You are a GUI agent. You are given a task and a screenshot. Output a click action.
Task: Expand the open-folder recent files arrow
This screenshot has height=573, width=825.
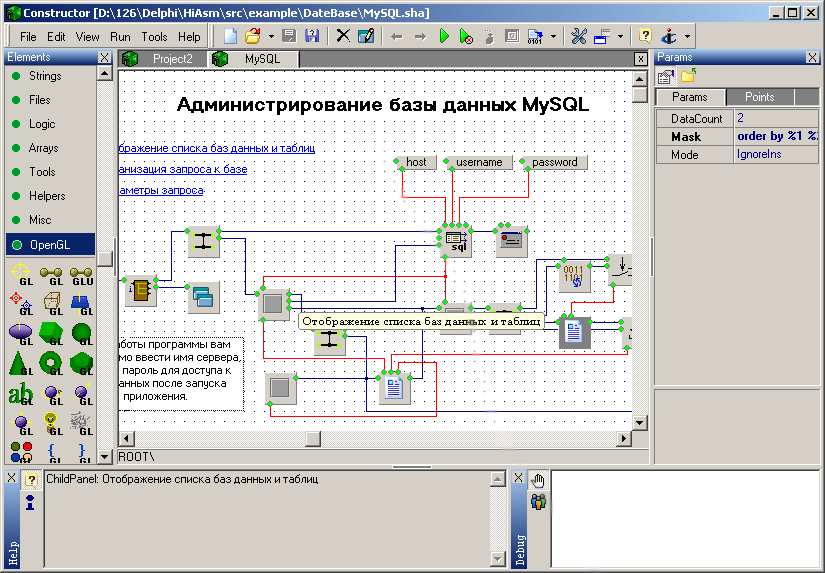point(271,36)
